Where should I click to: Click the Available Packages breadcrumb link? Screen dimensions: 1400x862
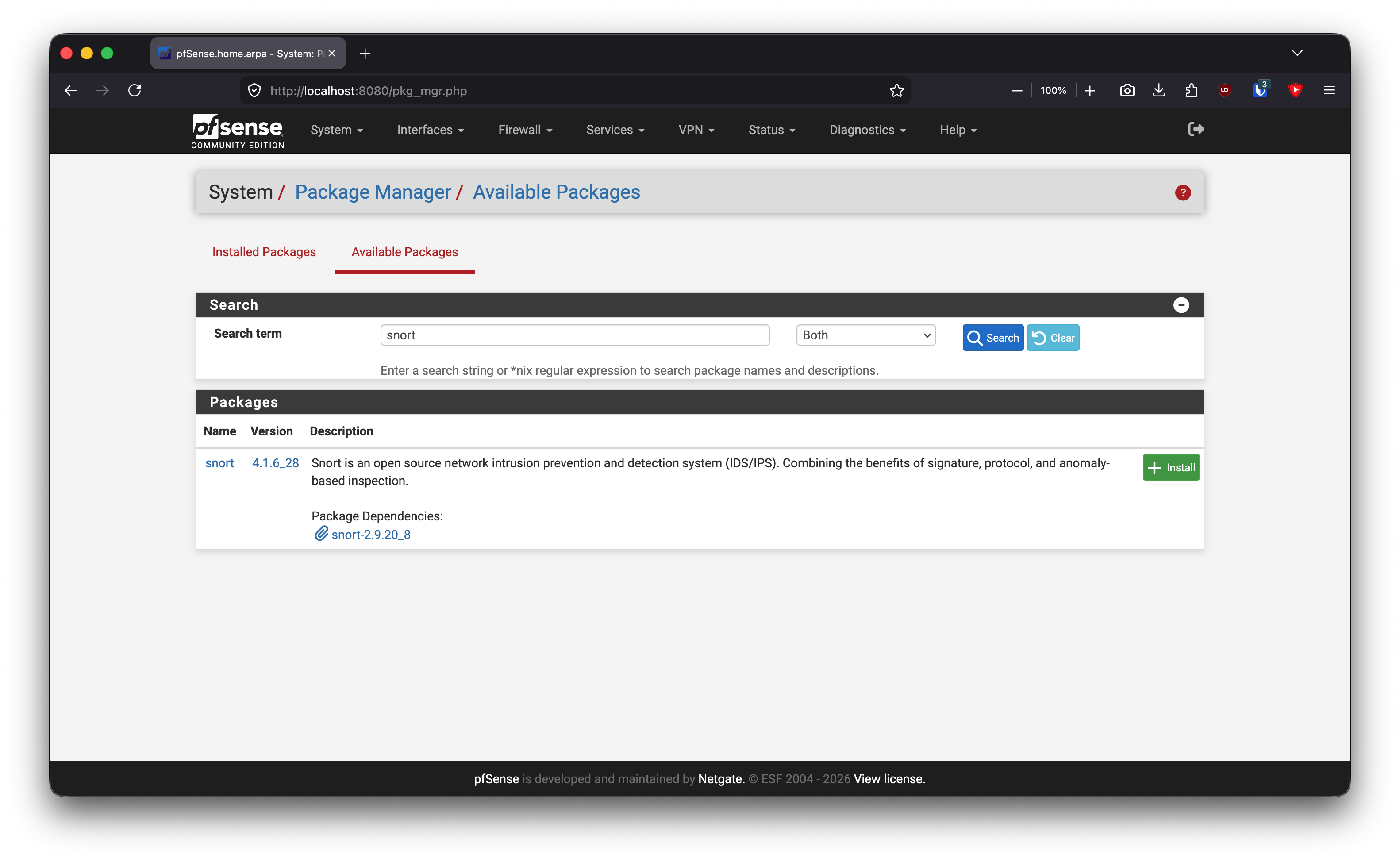coord(556,192)
